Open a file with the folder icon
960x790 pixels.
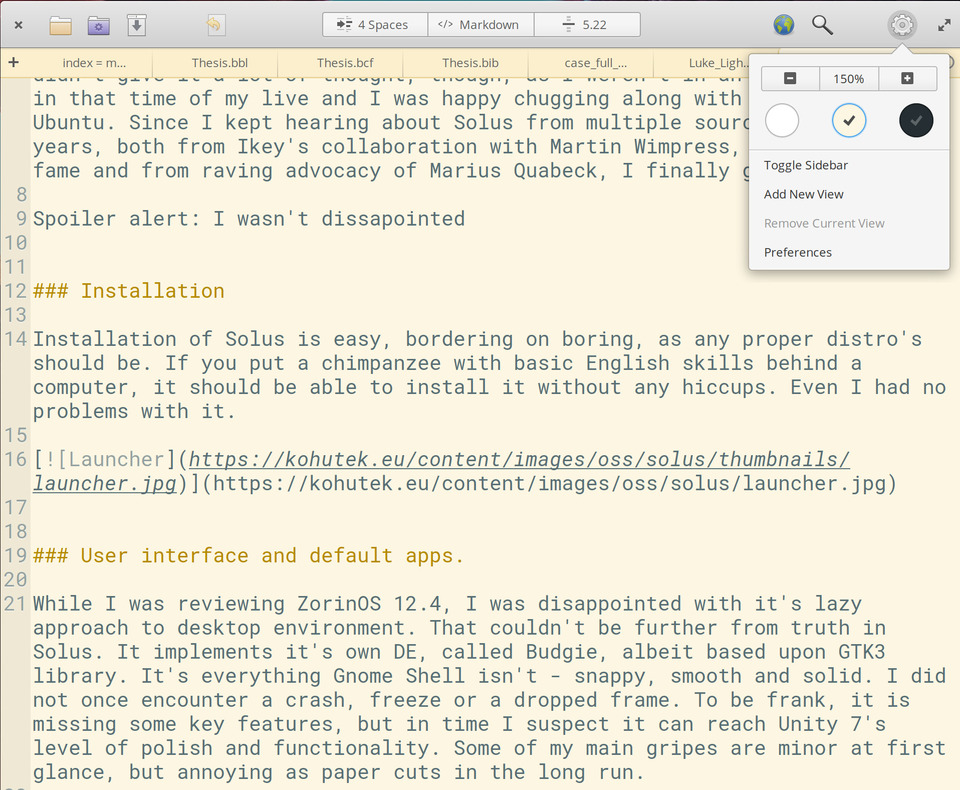pos(60,25)
